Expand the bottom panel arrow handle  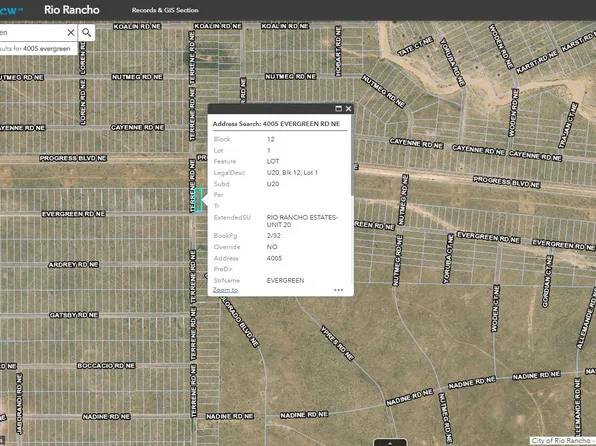[x=390, y=443]
